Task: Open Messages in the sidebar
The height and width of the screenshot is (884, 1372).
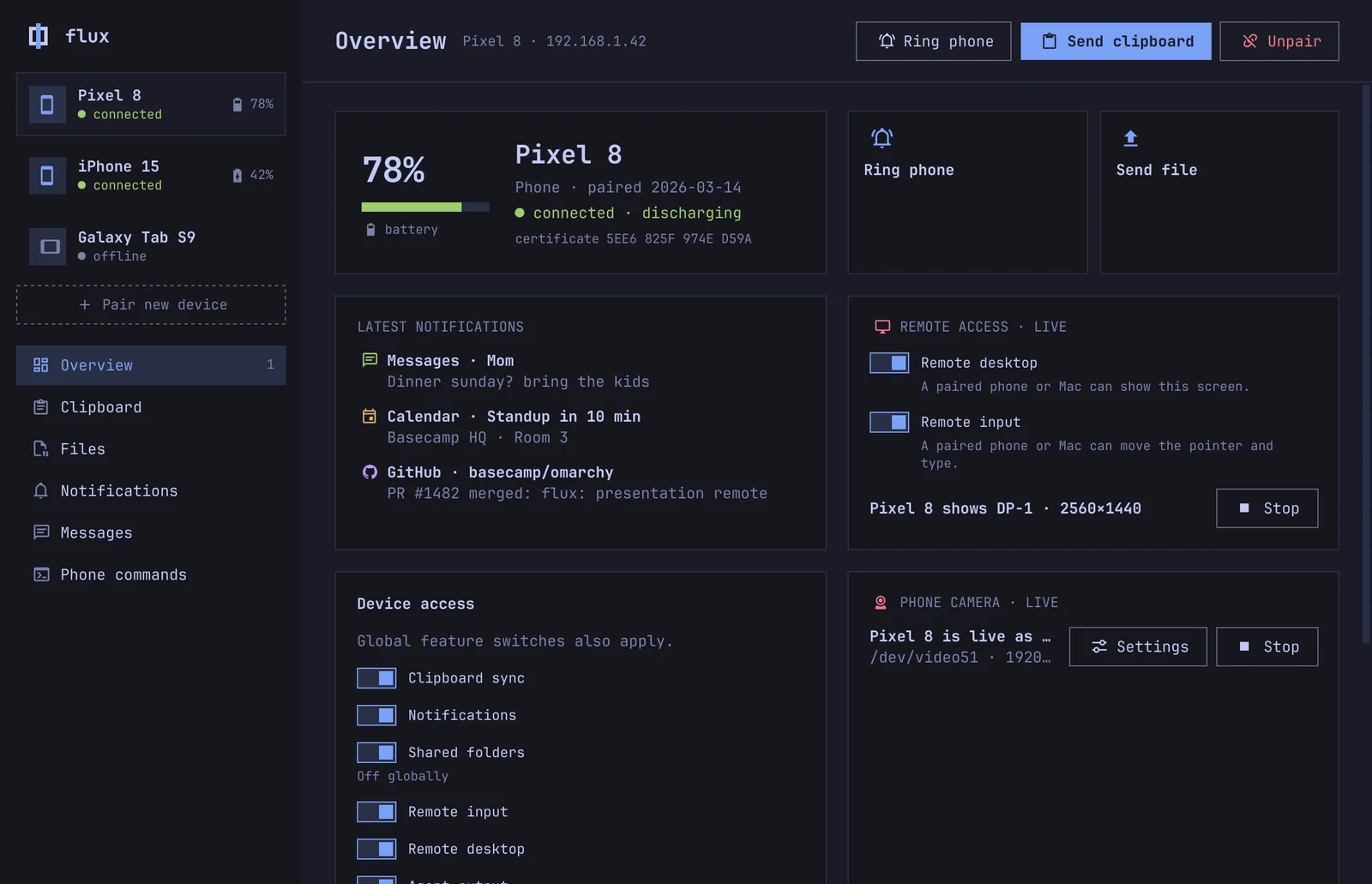Action: 151,533
